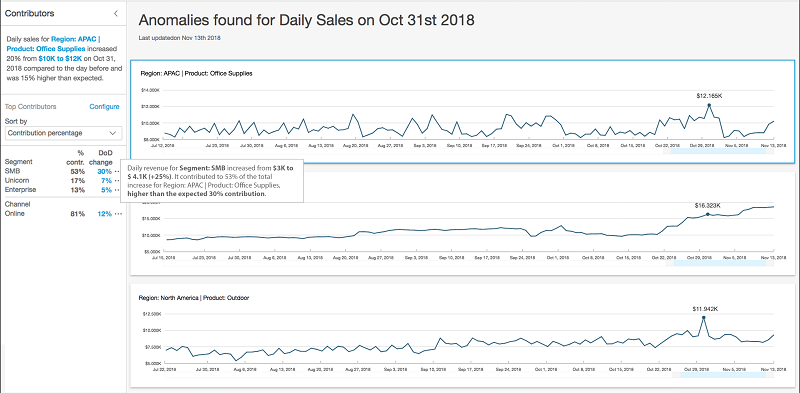Viewport: 800px width, 393px height.
Task: Select the North America Outdoor chart card
Action: point(461,335)
